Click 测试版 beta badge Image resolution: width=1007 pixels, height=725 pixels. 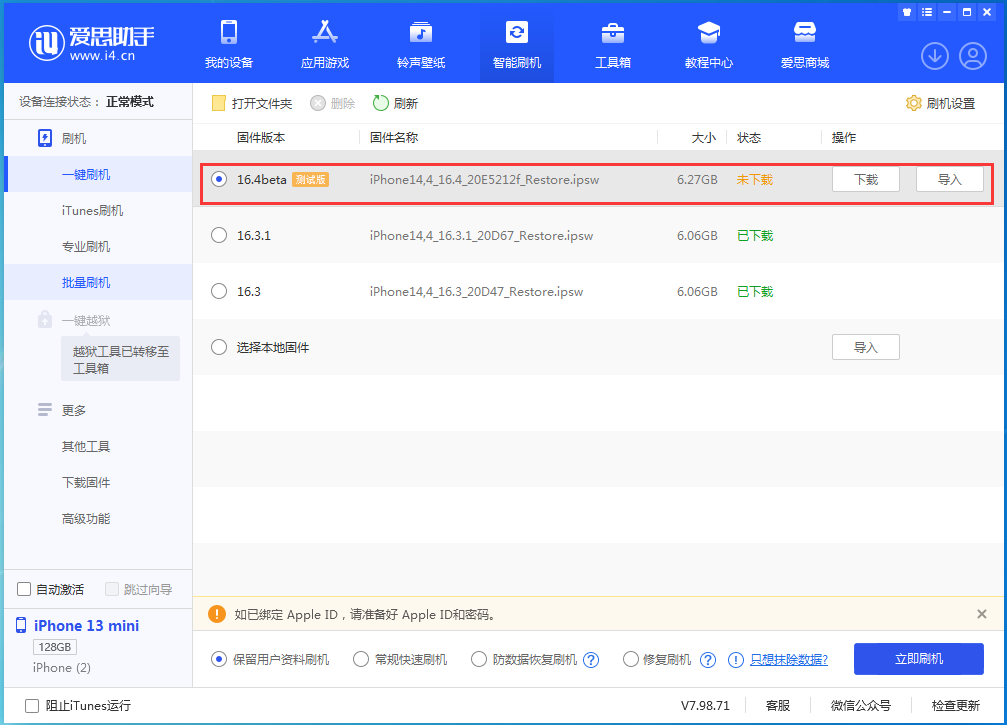(310, 180)
